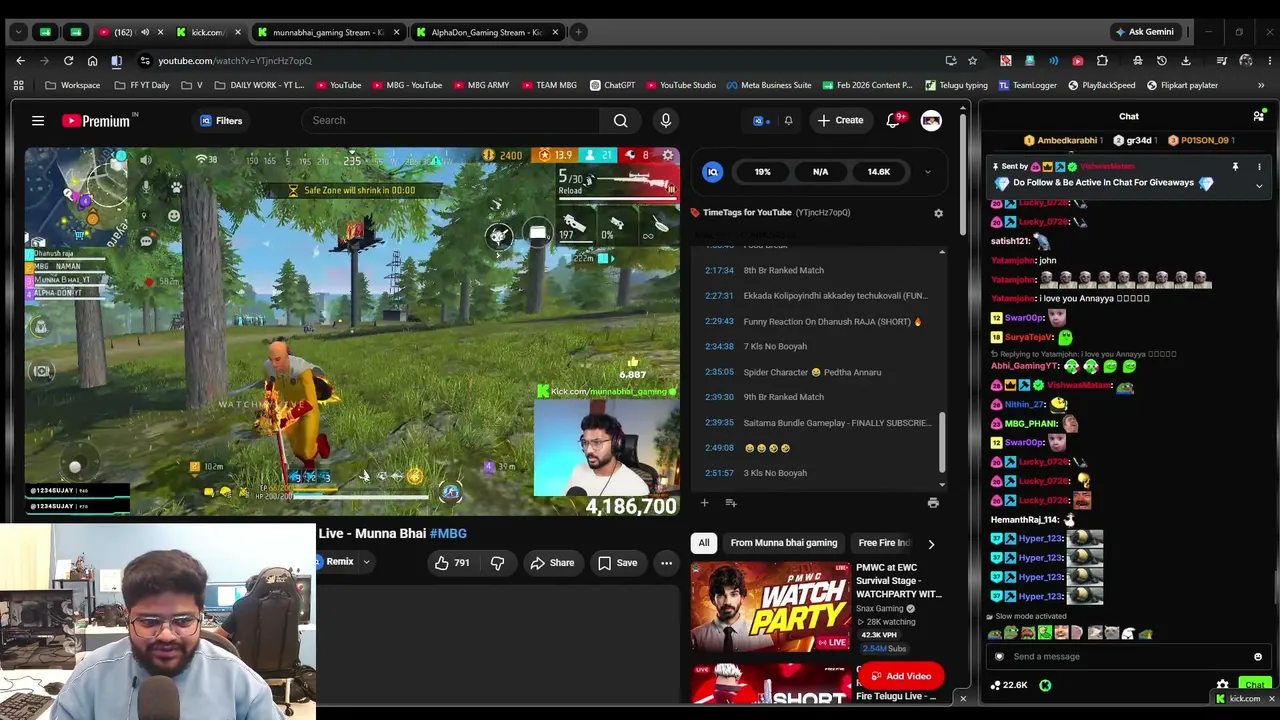Image resolution: width=1280 pixels, height=720 pixels.
Task: Switch to munnabhai_gaming Stream tab
Action: click(x=328, y=33)
